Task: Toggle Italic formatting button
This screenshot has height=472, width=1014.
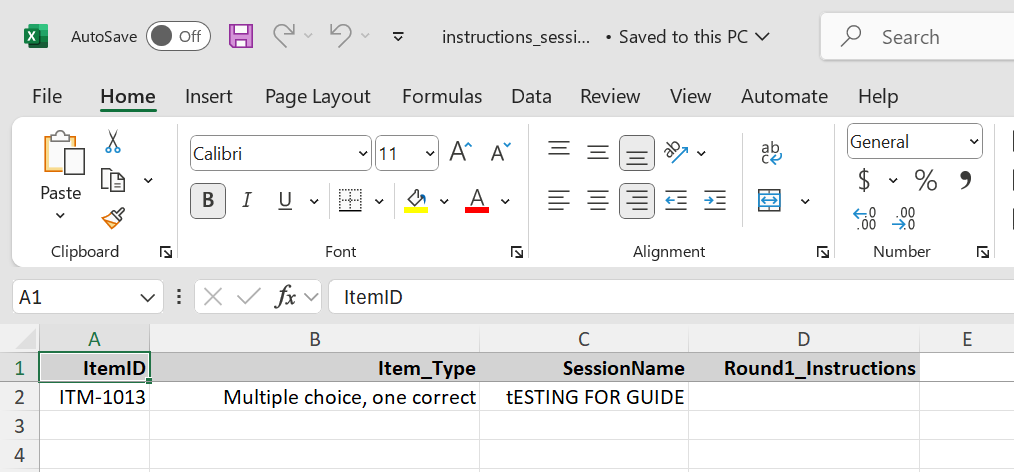Action: point(246,200)
